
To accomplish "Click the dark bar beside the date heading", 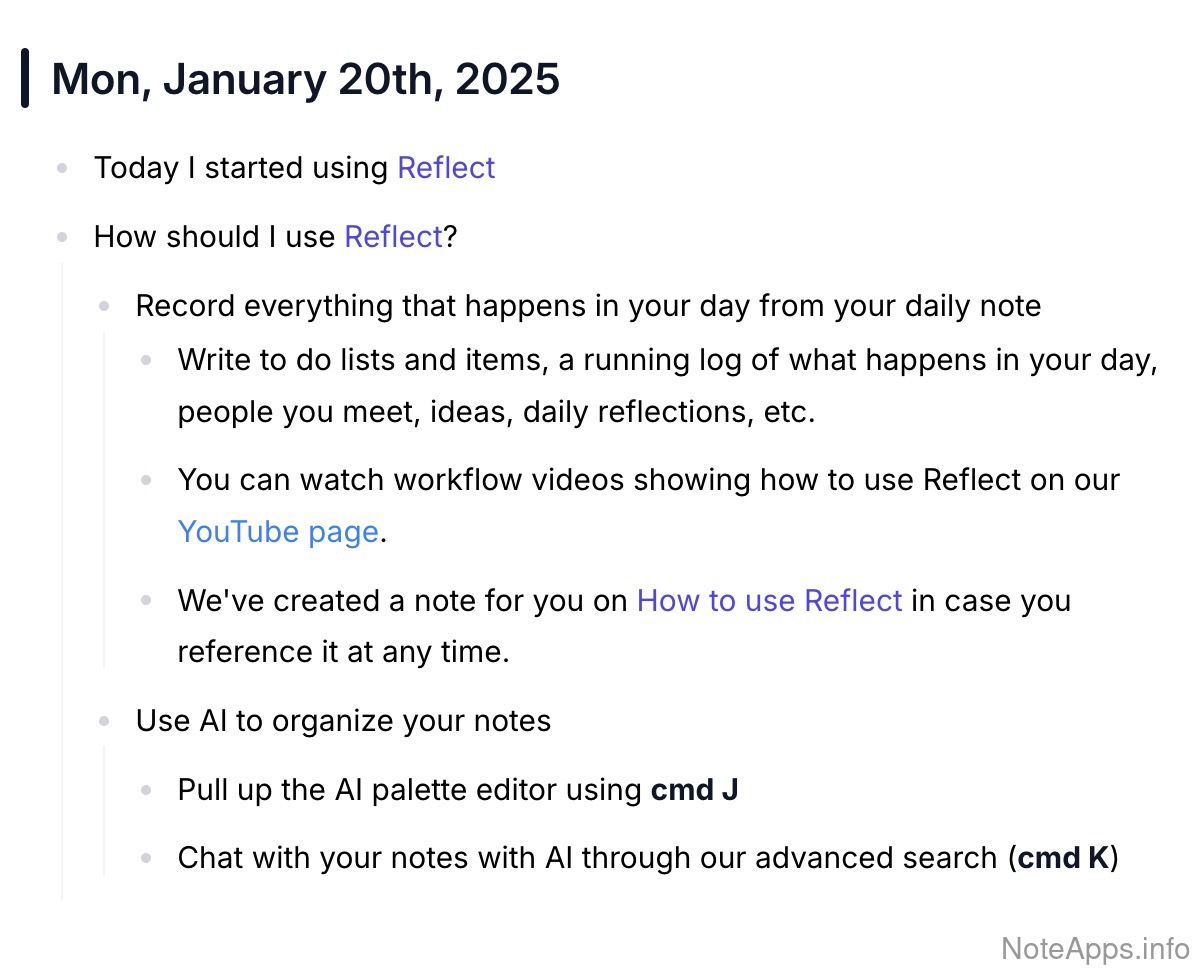I will point(25,79).
